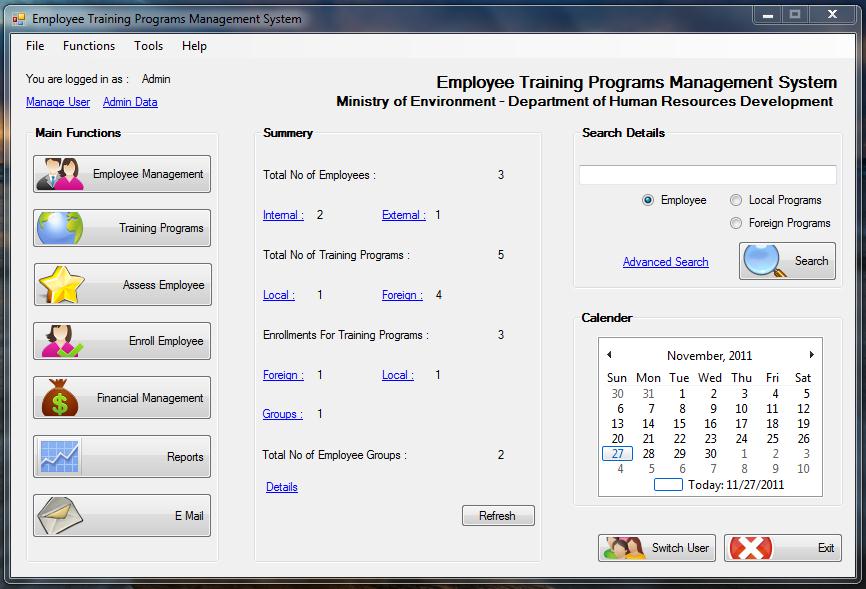Click the External employees link
The image size is (866, 589).
[404, 215]
